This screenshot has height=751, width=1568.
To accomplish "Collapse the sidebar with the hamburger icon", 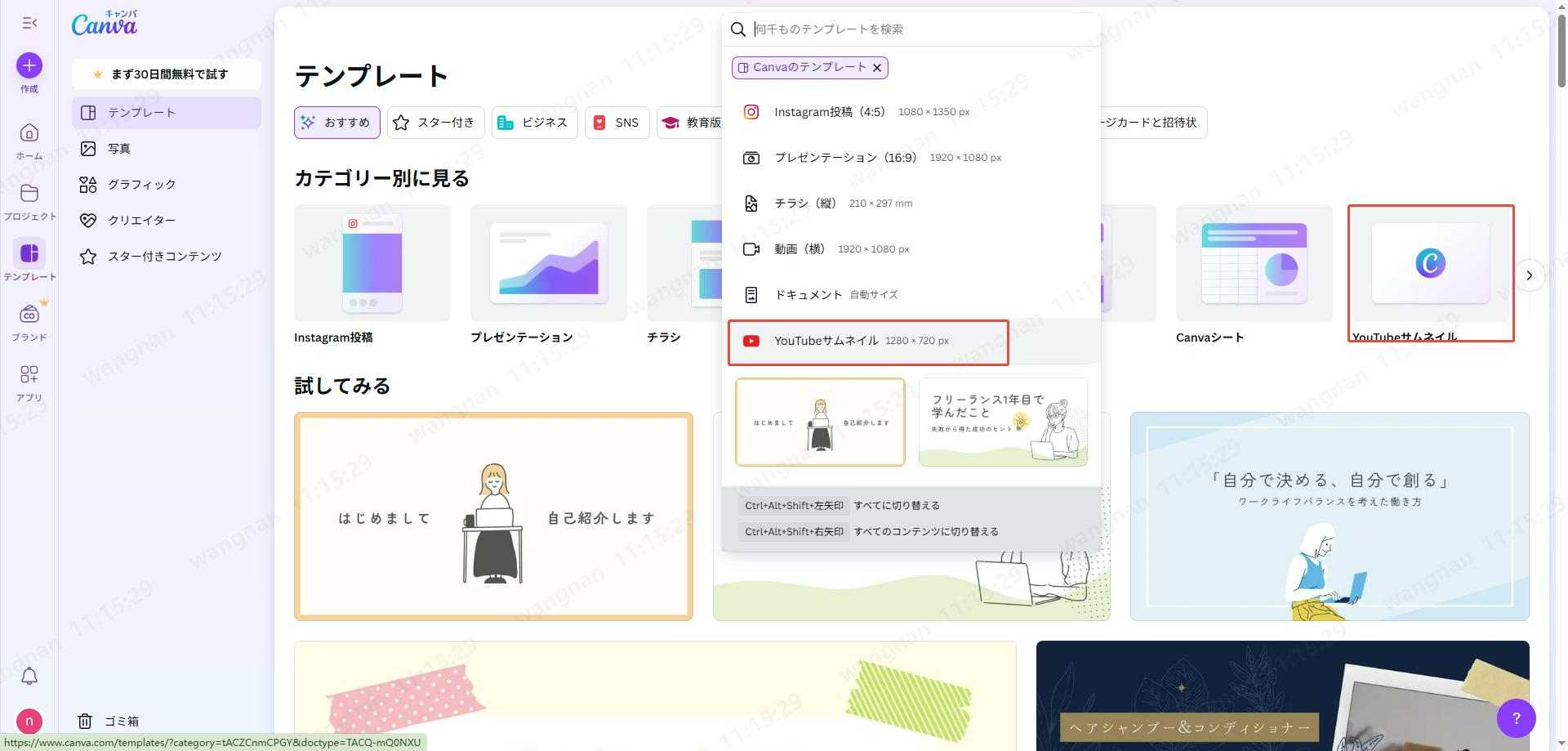I will [29, 23].
